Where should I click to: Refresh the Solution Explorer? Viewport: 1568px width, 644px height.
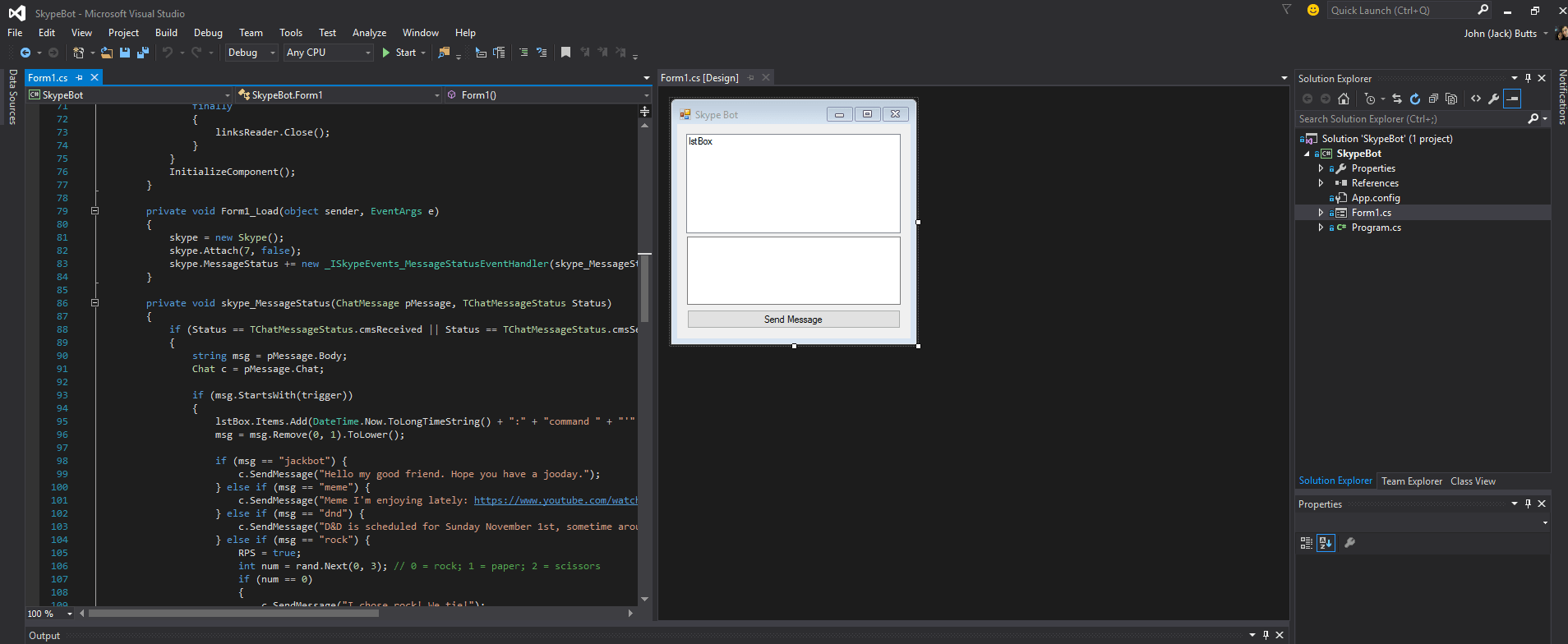tap(1415, 99)
